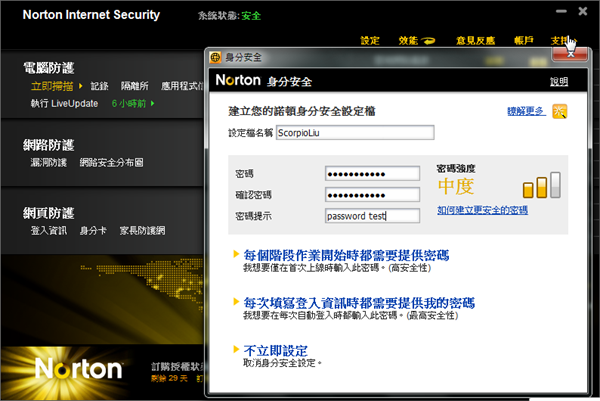Open 如何建立更安全的密碼 link
600x401 pixels.
point(483,210)
